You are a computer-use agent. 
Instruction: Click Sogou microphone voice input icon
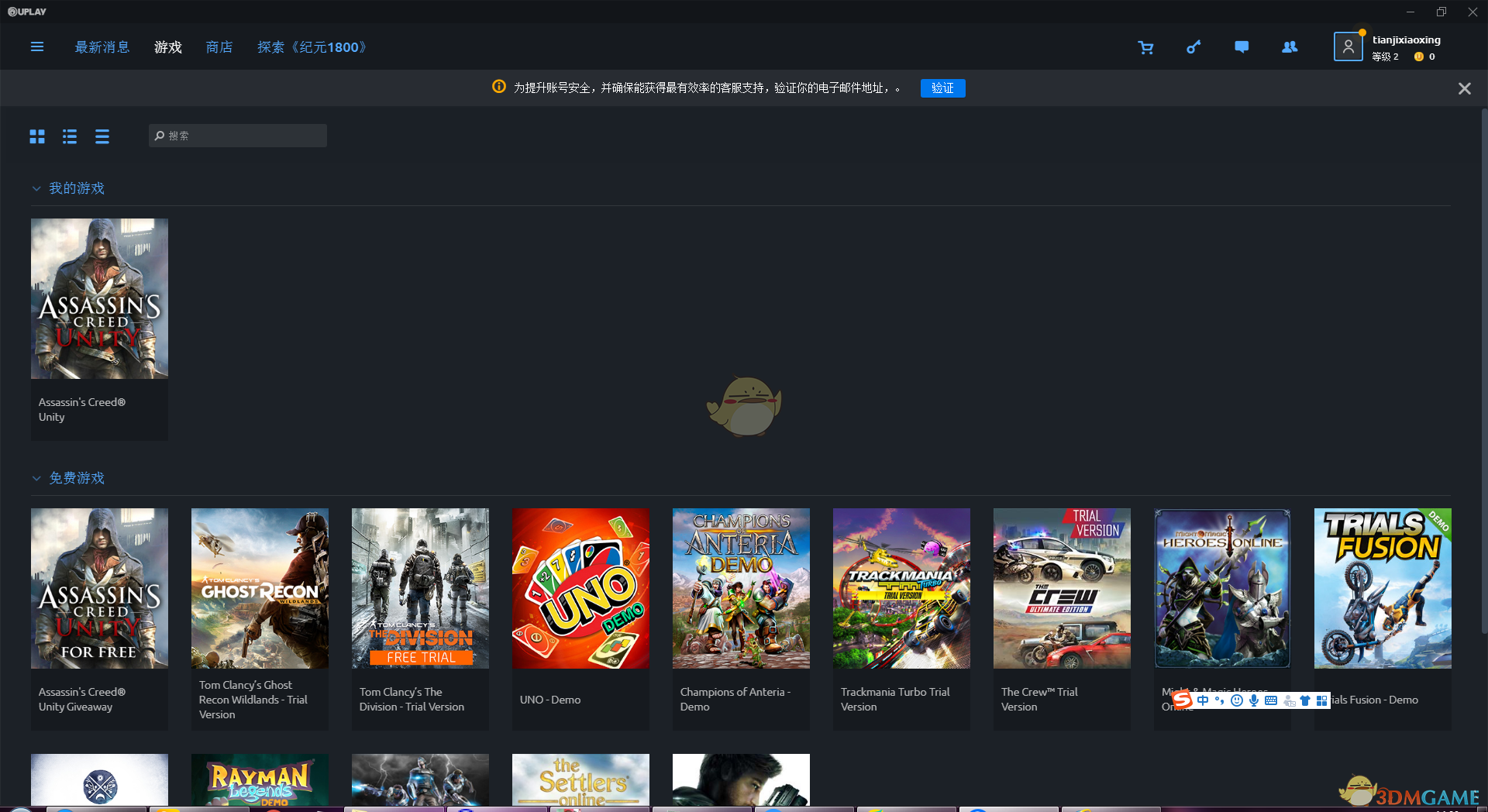point(1254,700)
